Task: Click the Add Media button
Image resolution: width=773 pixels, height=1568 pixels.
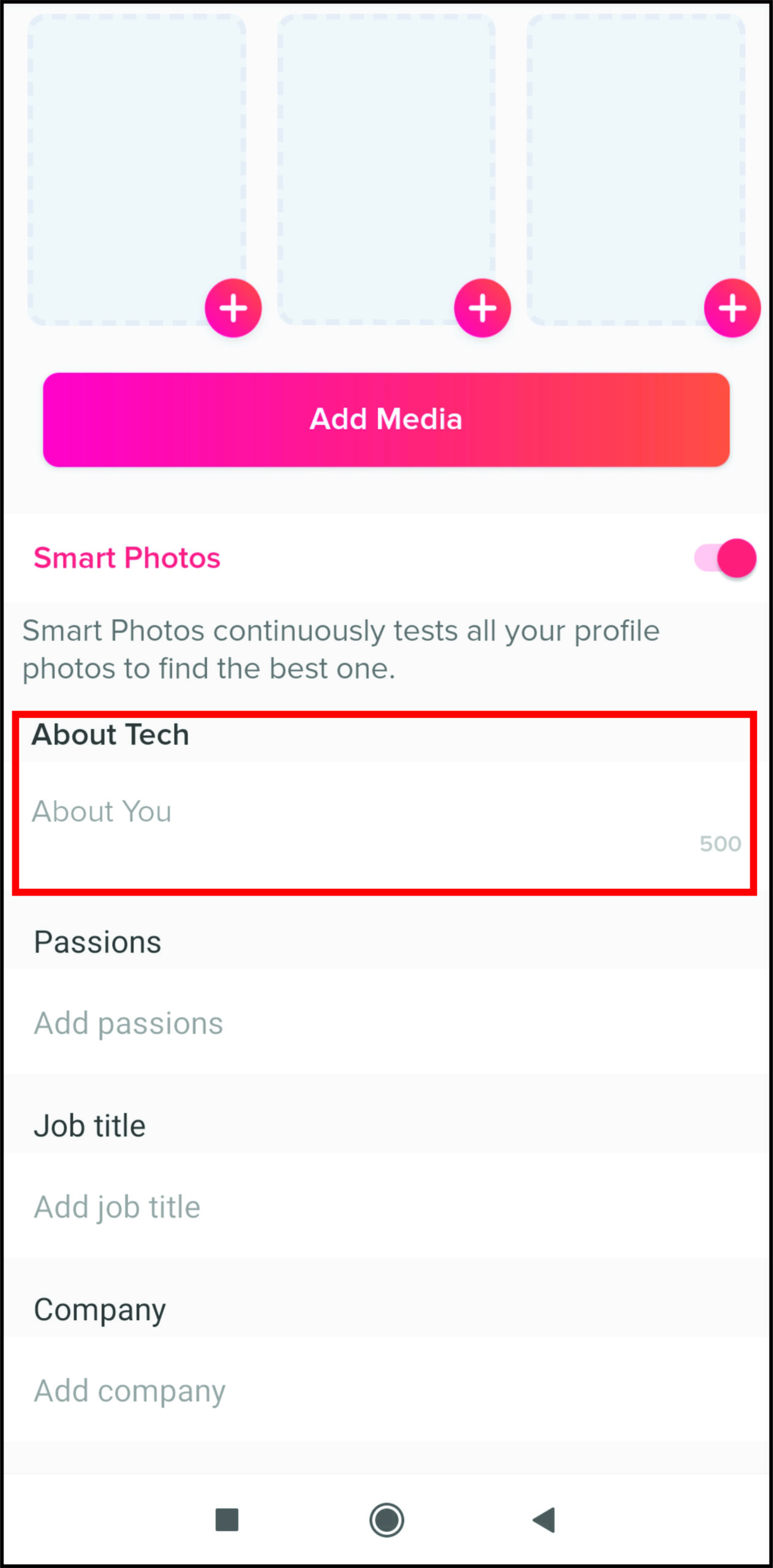Action: point(386,420)
